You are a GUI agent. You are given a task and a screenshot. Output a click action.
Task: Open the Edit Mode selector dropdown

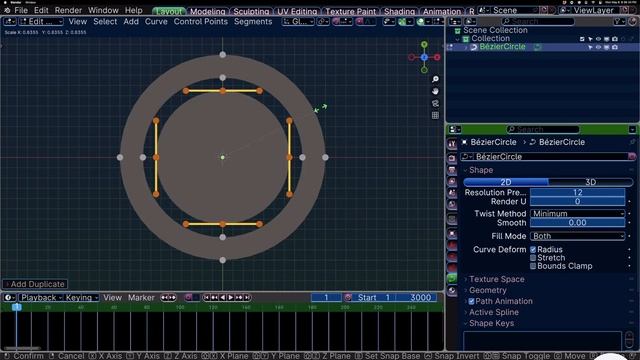(x=41, y=21)
